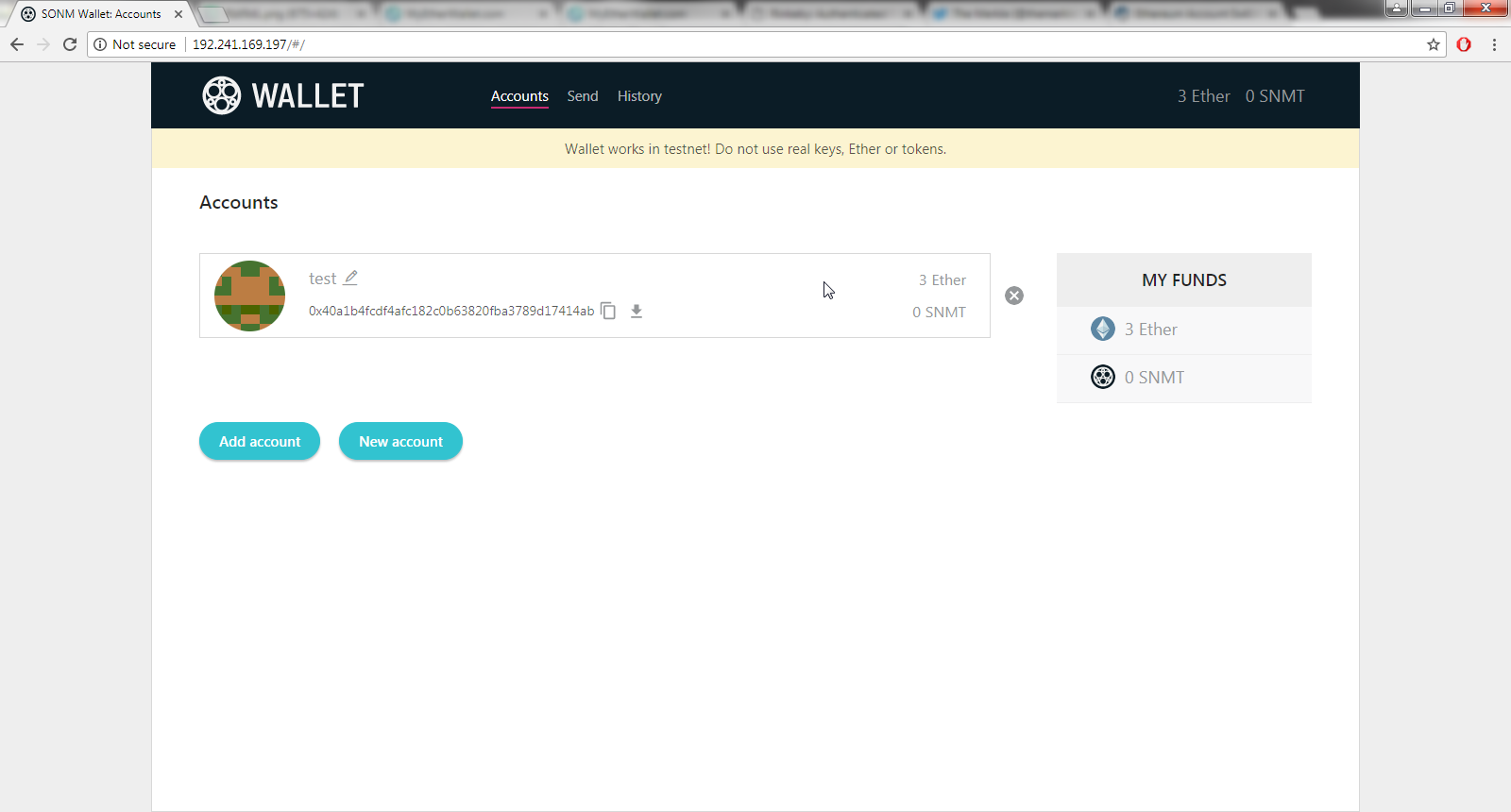Click the account address 0x40a1b4fcdf4afc…

451,311
